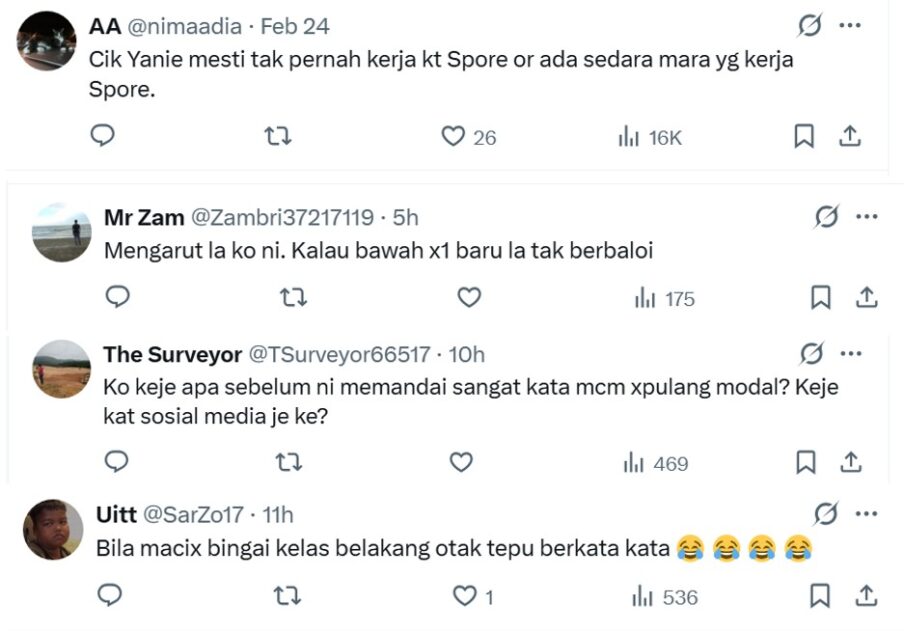The image size is (904, 632).
Task: Open AA's profile picture
Action: click(x=47, y=41)
